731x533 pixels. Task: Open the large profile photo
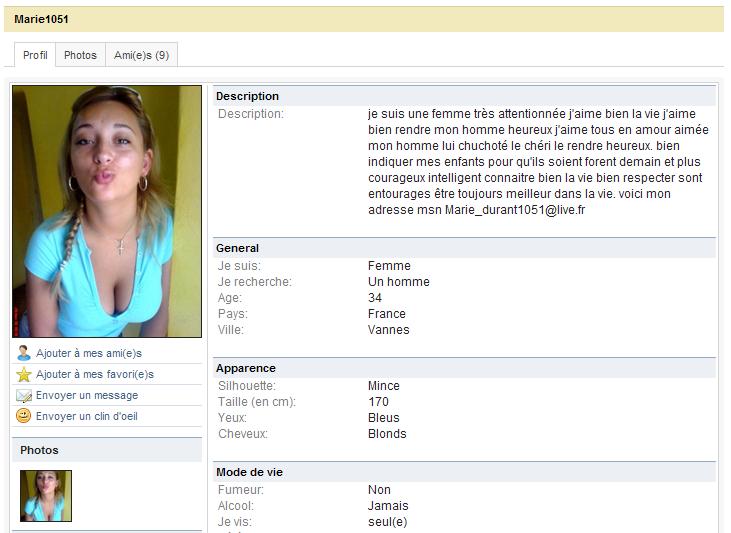pyautogui.click(x=107, y=211)
